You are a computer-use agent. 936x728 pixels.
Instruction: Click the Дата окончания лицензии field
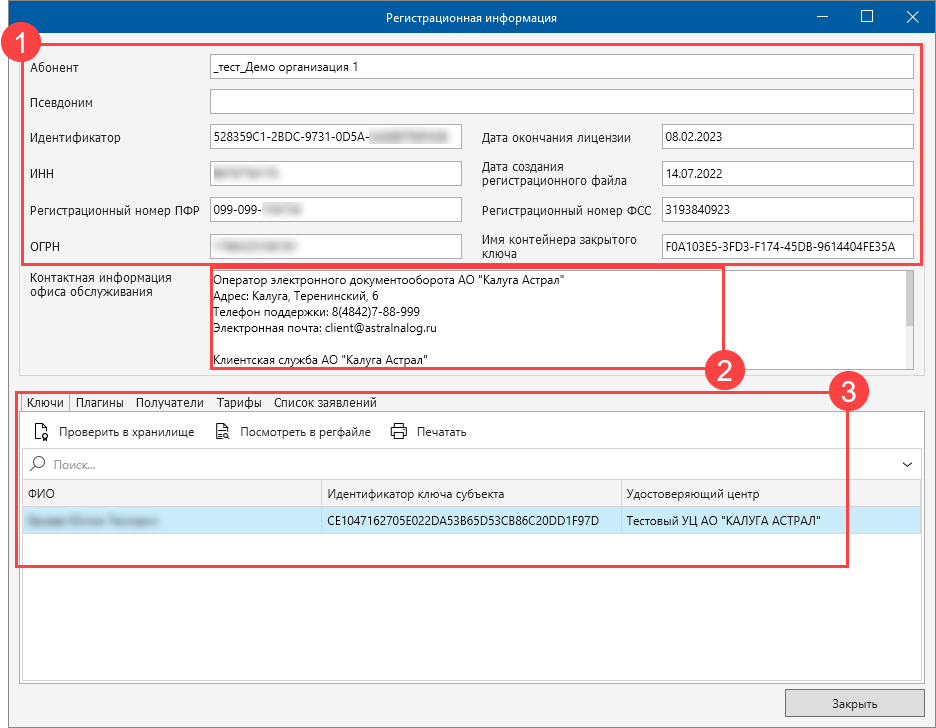787,137
